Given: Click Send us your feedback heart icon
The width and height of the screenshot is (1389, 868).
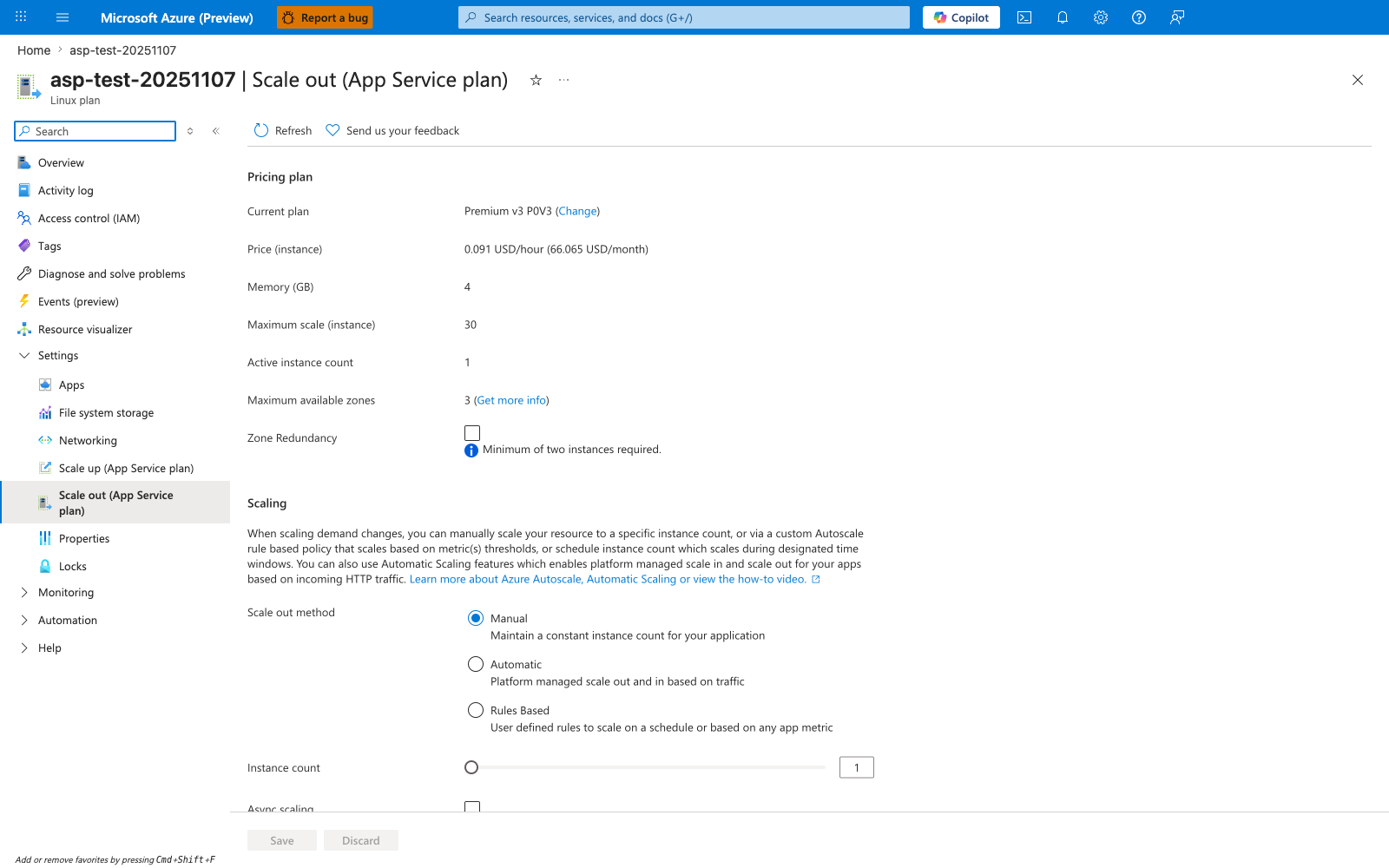Looking at the screenshot, I should click(332, 130).
